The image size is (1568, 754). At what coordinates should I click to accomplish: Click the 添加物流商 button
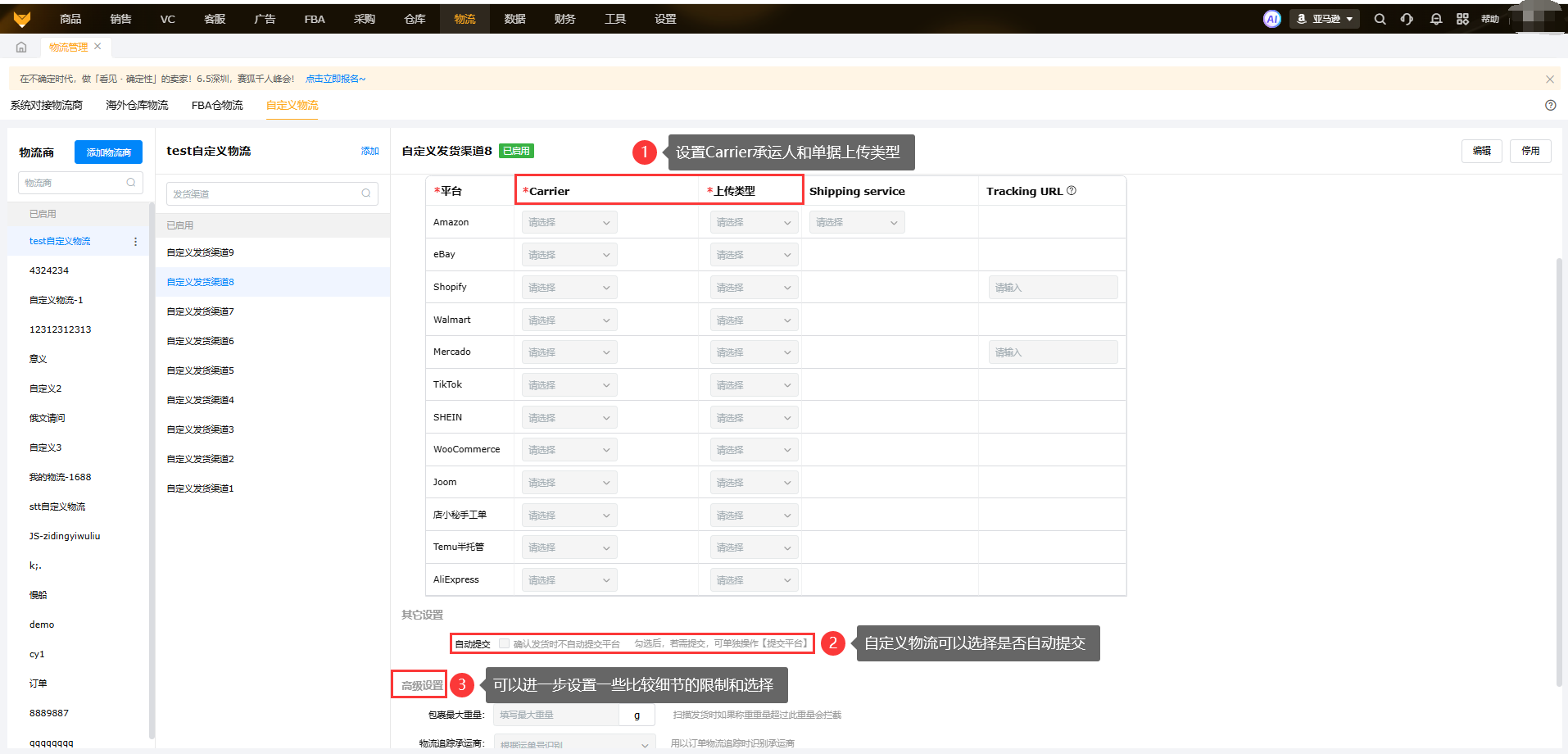[108, 152]
